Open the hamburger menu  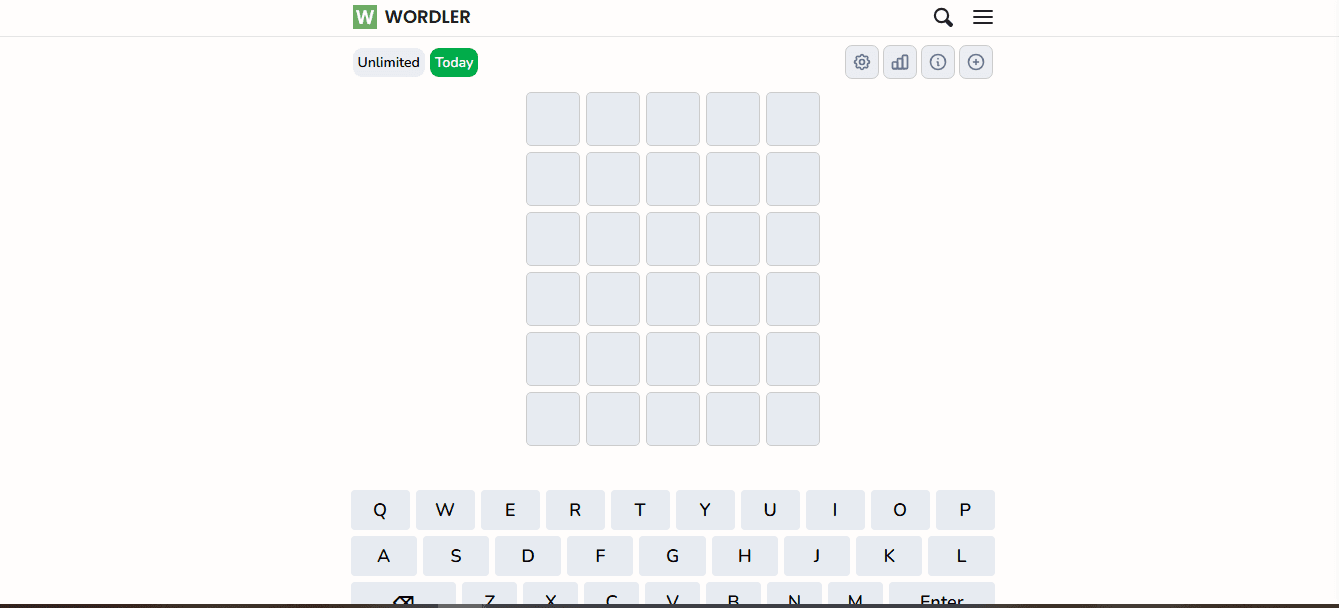click(x=983, y=17)
